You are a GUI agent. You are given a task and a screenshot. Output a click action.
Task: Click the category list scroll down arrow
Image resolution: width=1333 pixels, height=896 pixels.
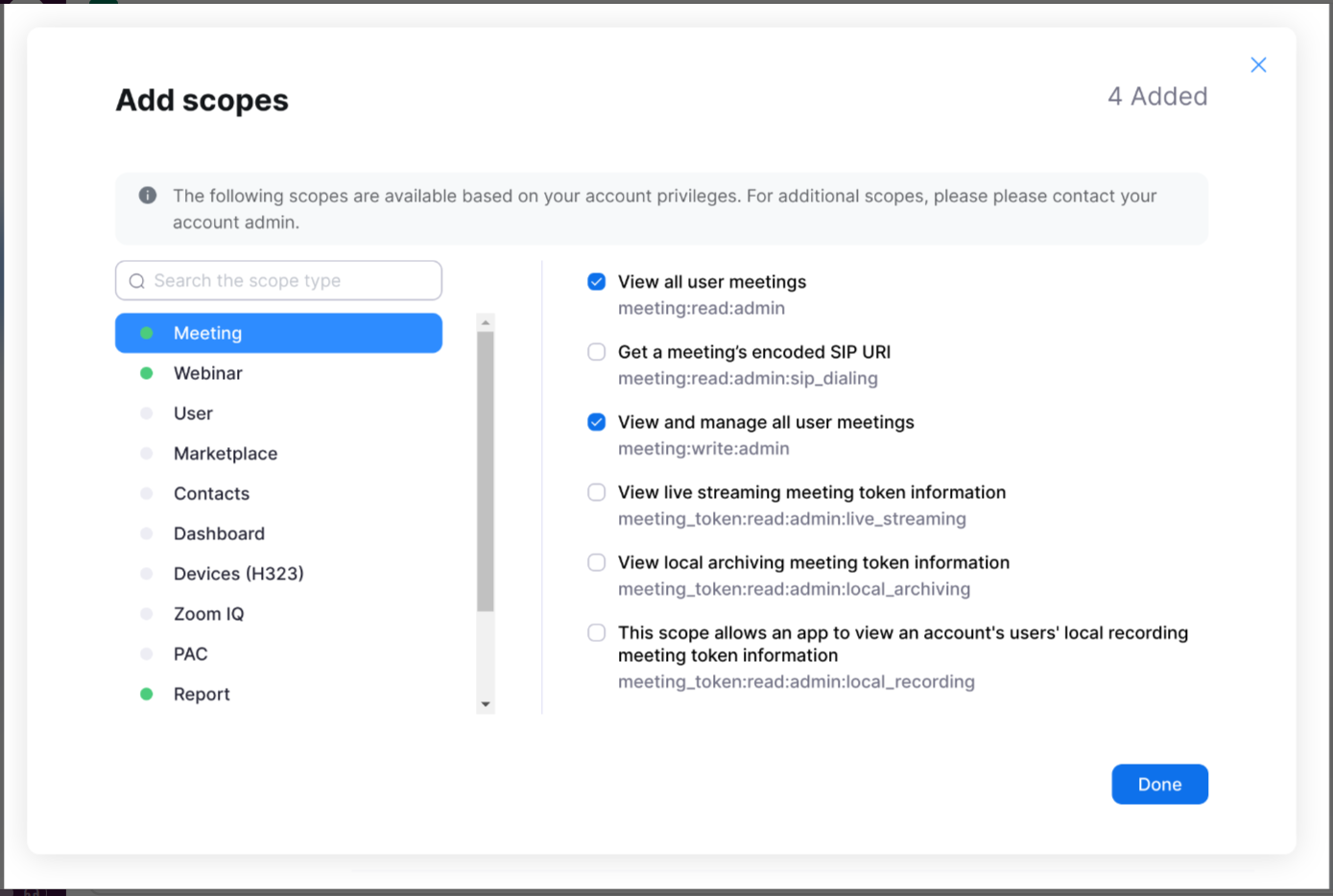(x=486, y=704)
